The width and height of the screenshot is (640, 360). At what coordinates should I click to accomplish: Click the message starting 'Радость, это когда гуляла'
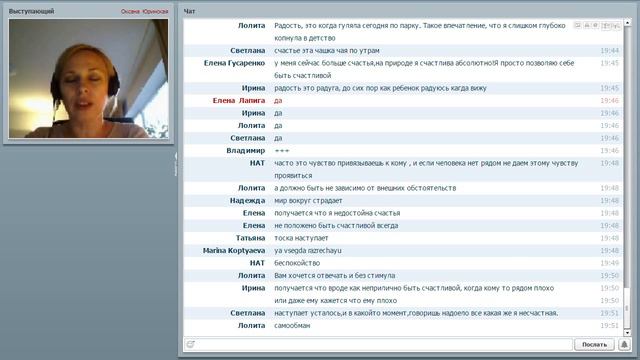tap(420, 32)
